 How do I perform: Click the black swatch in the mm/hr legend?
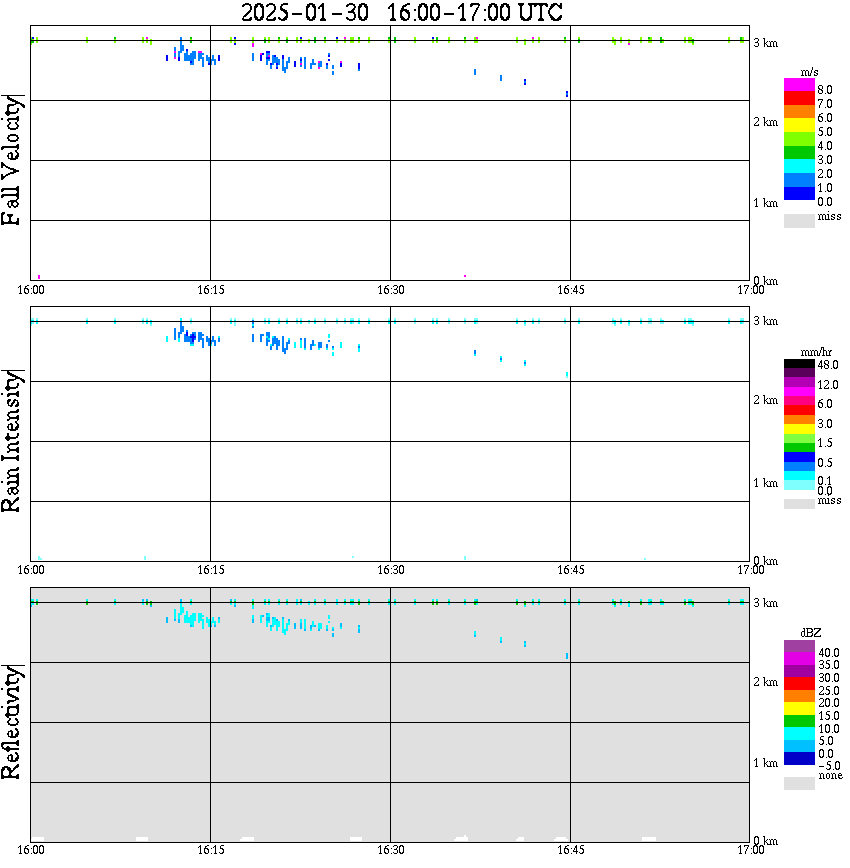(x=799, y=364)
